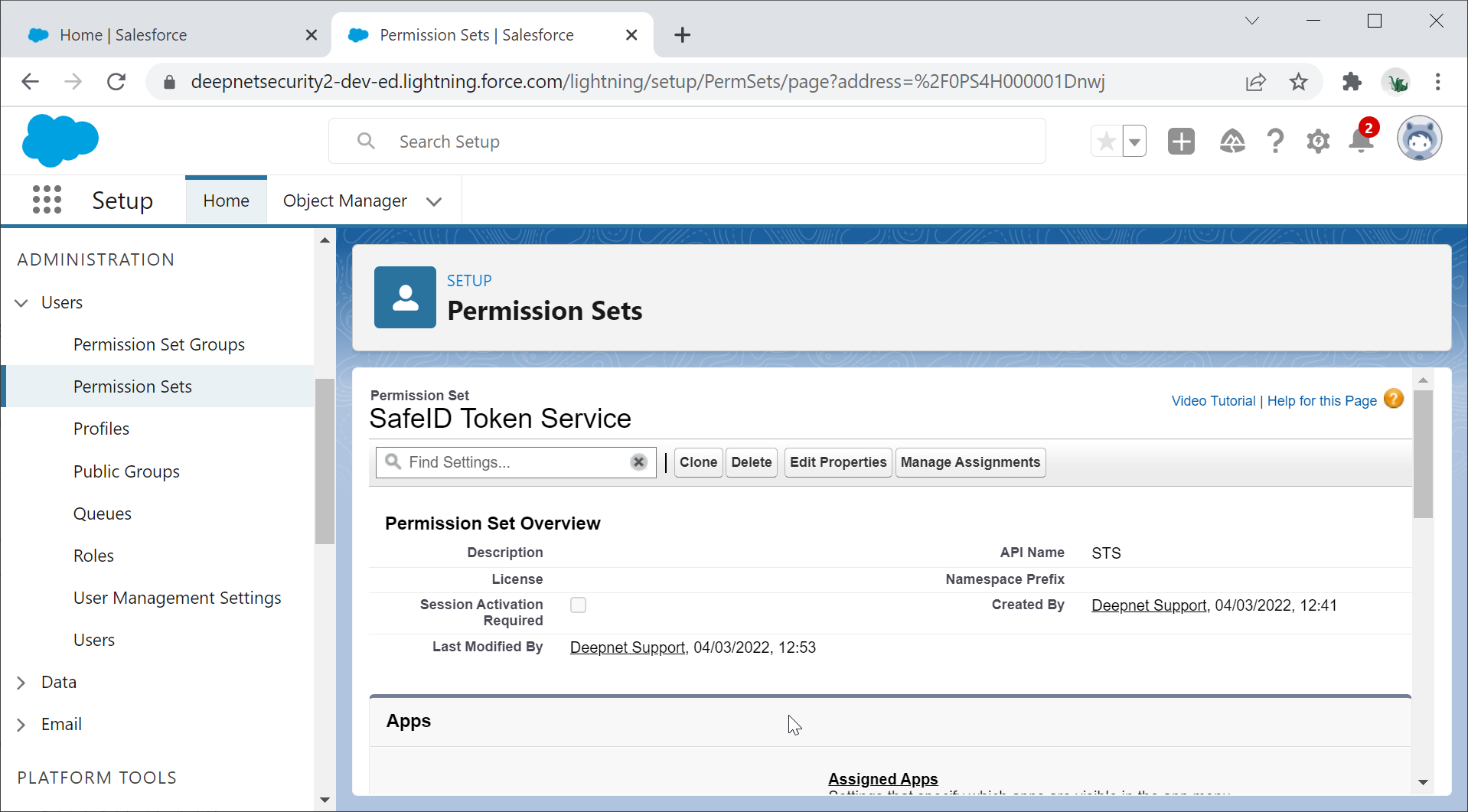Image resolution: width=1468 pixels, height=812 pixels.
Task: Click the Global Actions plus icon
Action: pyautogui.click(x=1181, y=142)
